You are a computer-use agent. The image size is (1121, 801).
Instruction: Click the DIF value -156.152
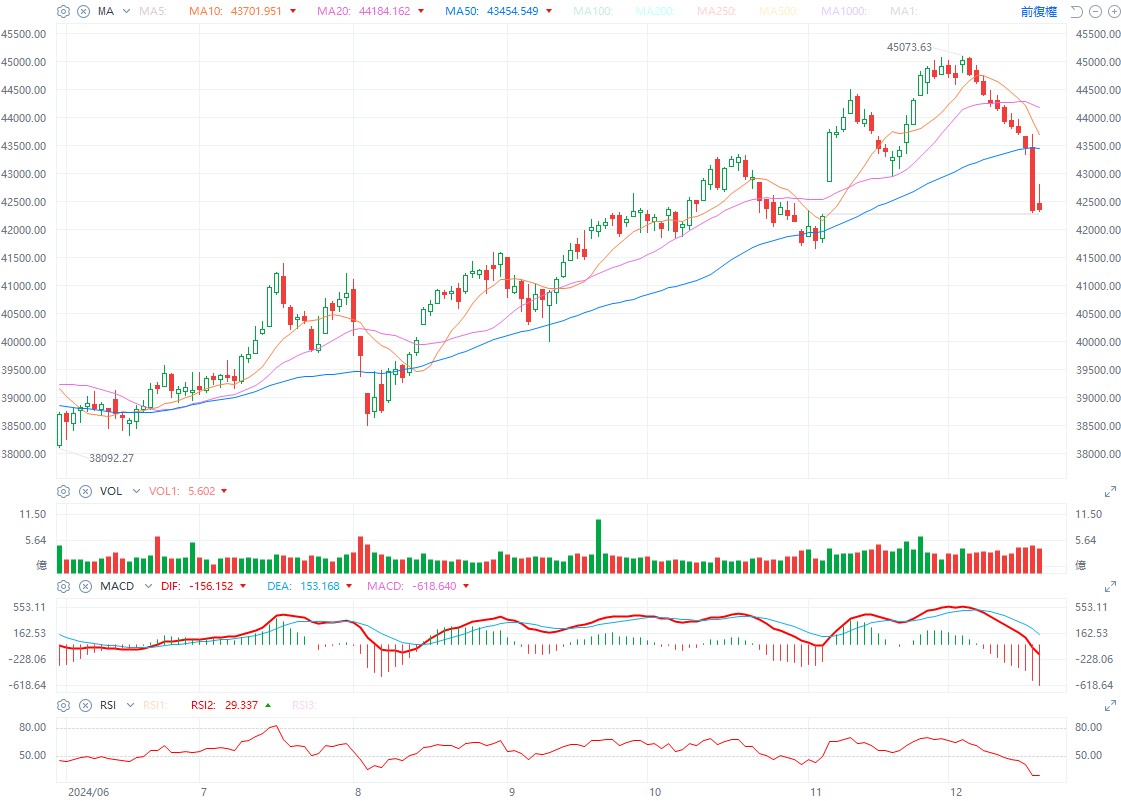click(x=212, y=586)
